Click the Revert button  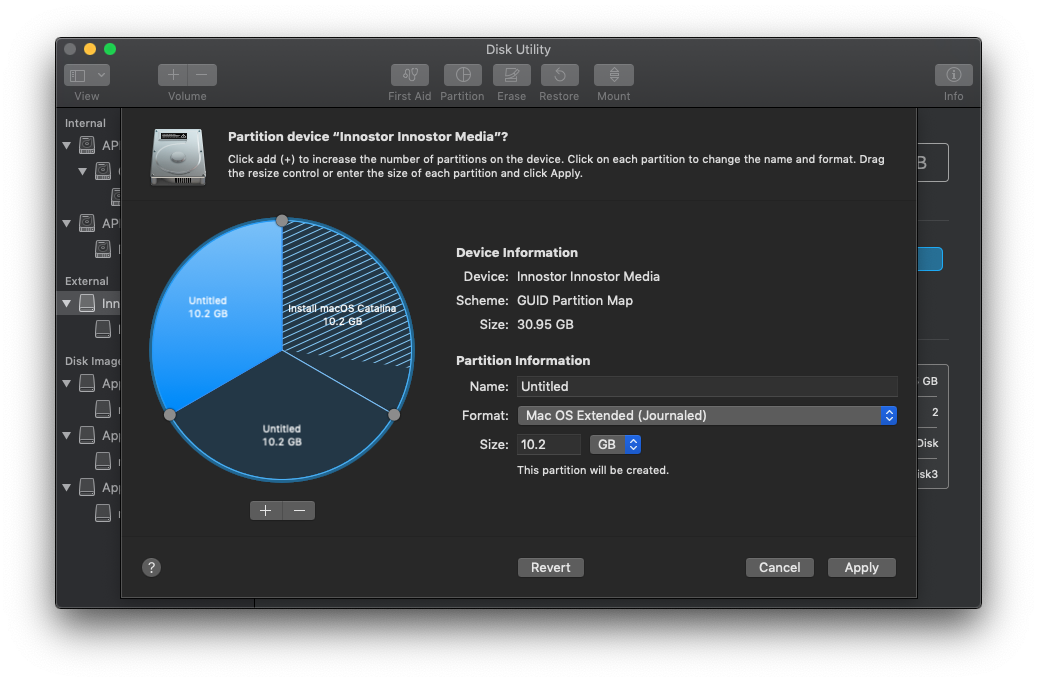(550, 567)
